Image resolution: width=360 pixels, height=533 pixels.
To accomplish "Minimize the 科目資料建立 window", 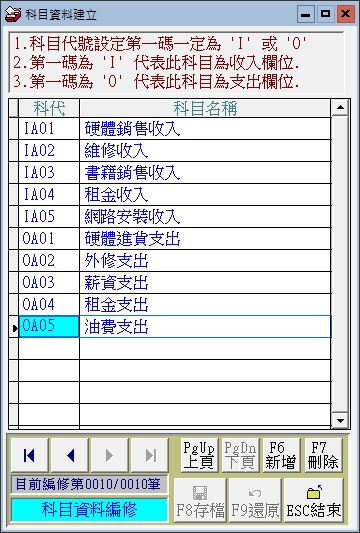I will [306, 14].
